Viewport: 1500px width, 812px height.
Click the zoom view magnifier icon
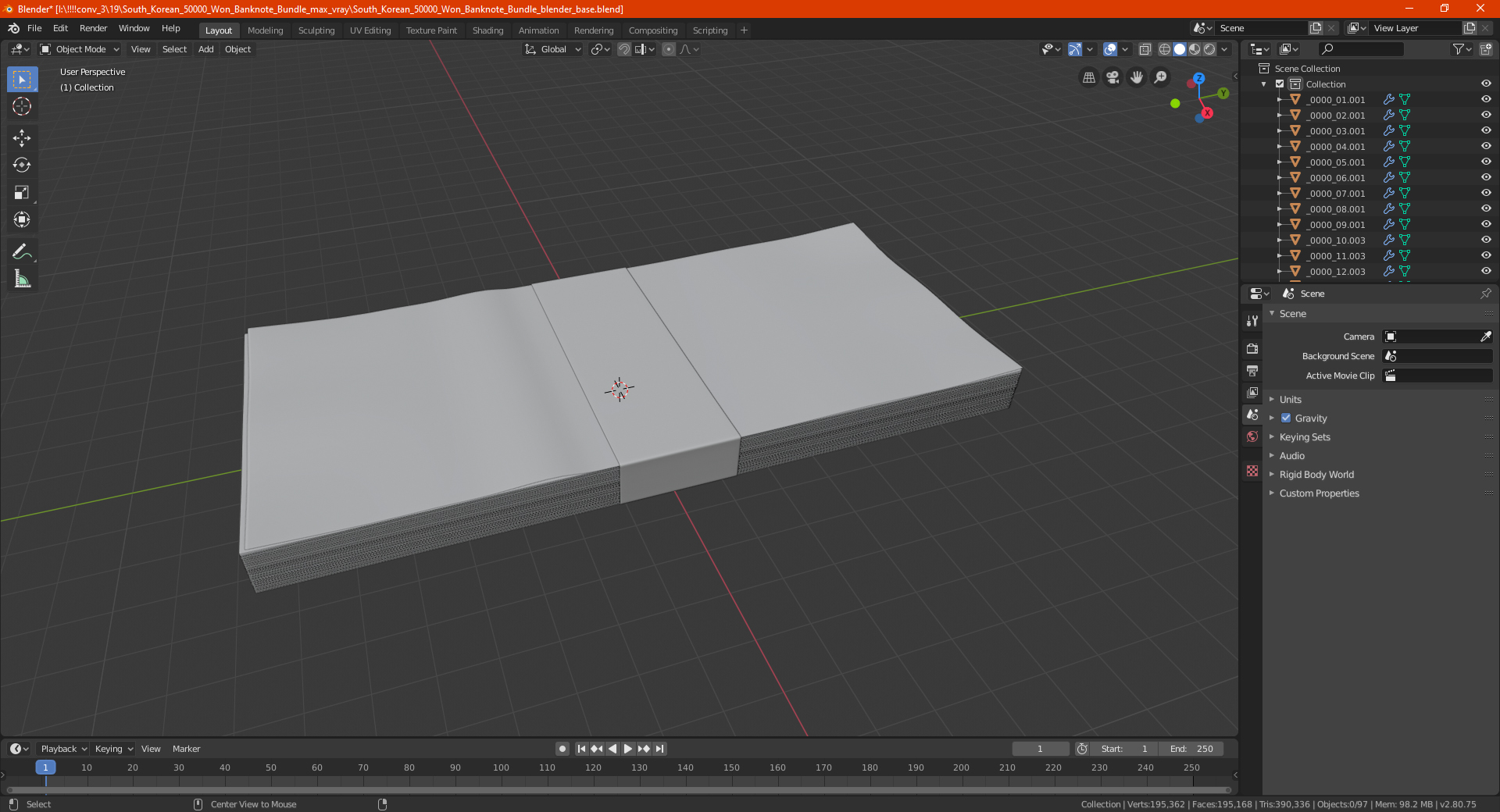point(1161,77)
